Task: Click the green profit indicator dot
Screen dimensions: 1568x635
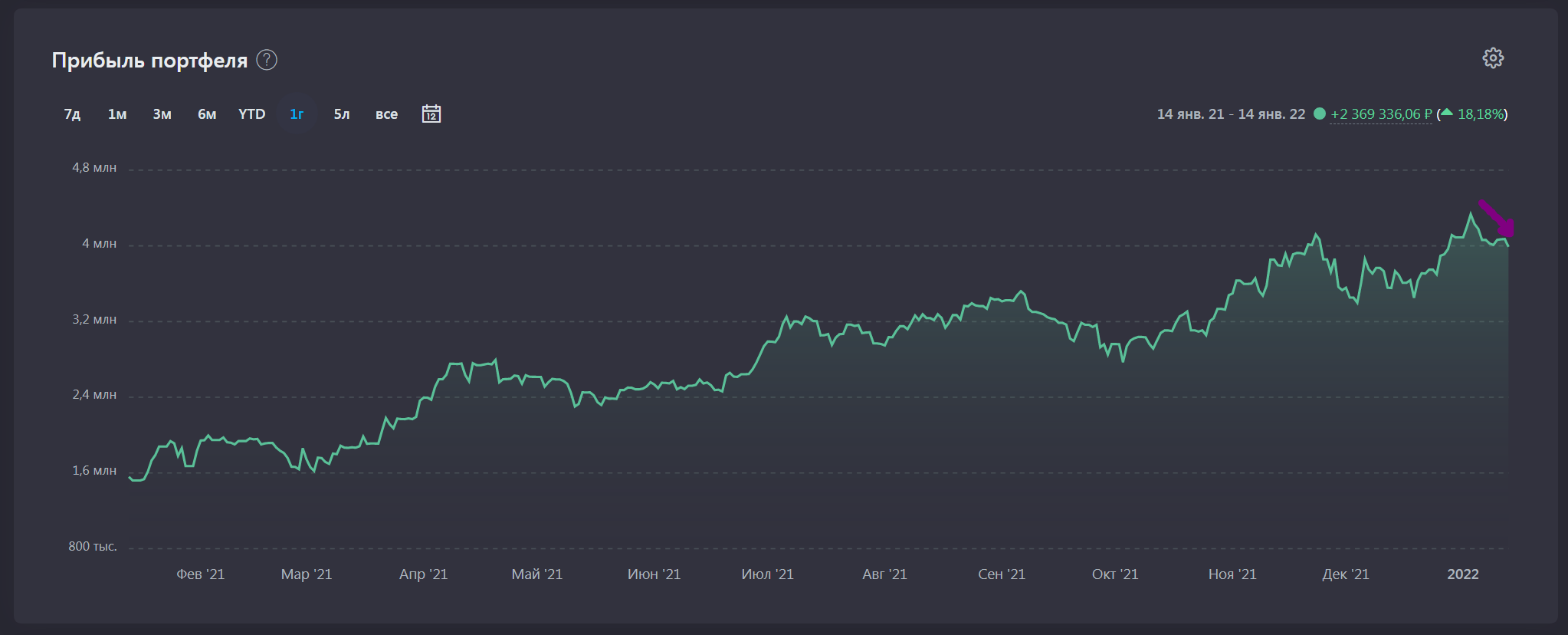Action: click(x=1320, y=114)
